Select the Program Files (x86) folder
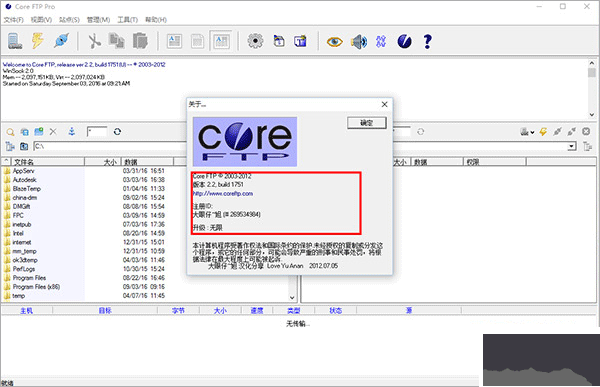600x387 pixels. pyautogui.click(x=36, y=287)
